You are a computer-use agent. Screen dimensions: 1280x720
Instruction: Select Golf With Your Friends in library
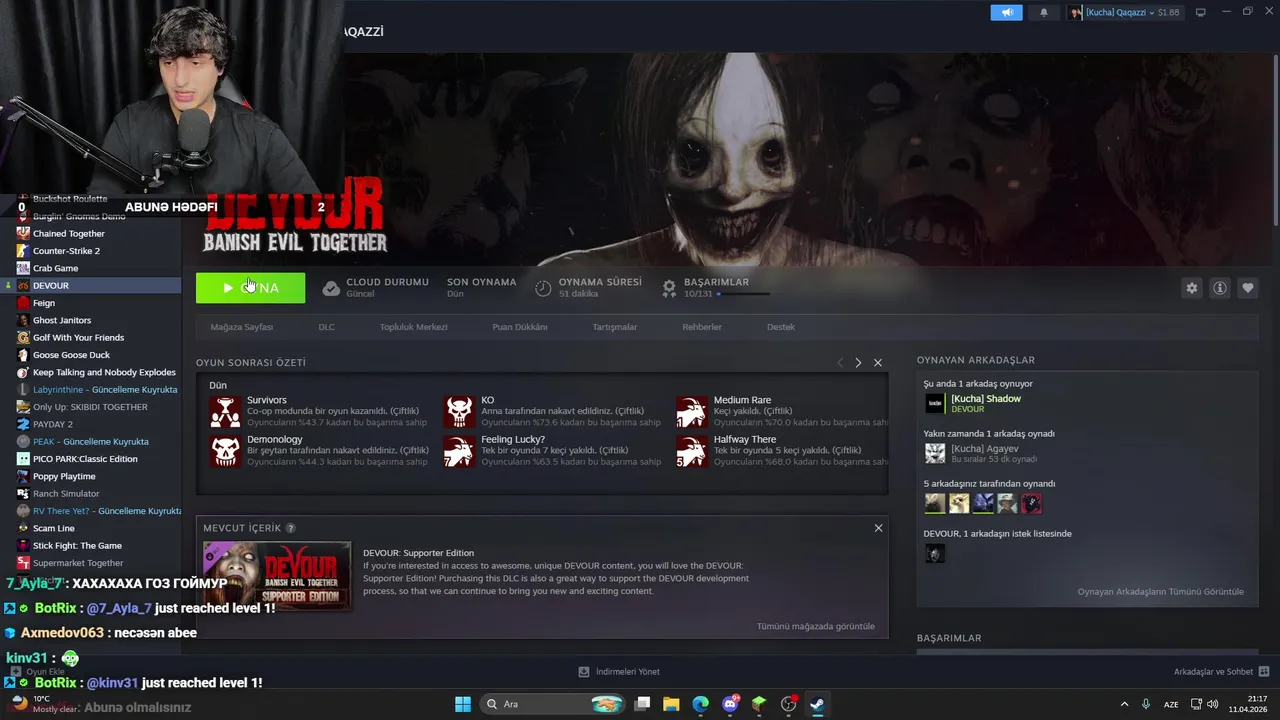click(78, 338)
